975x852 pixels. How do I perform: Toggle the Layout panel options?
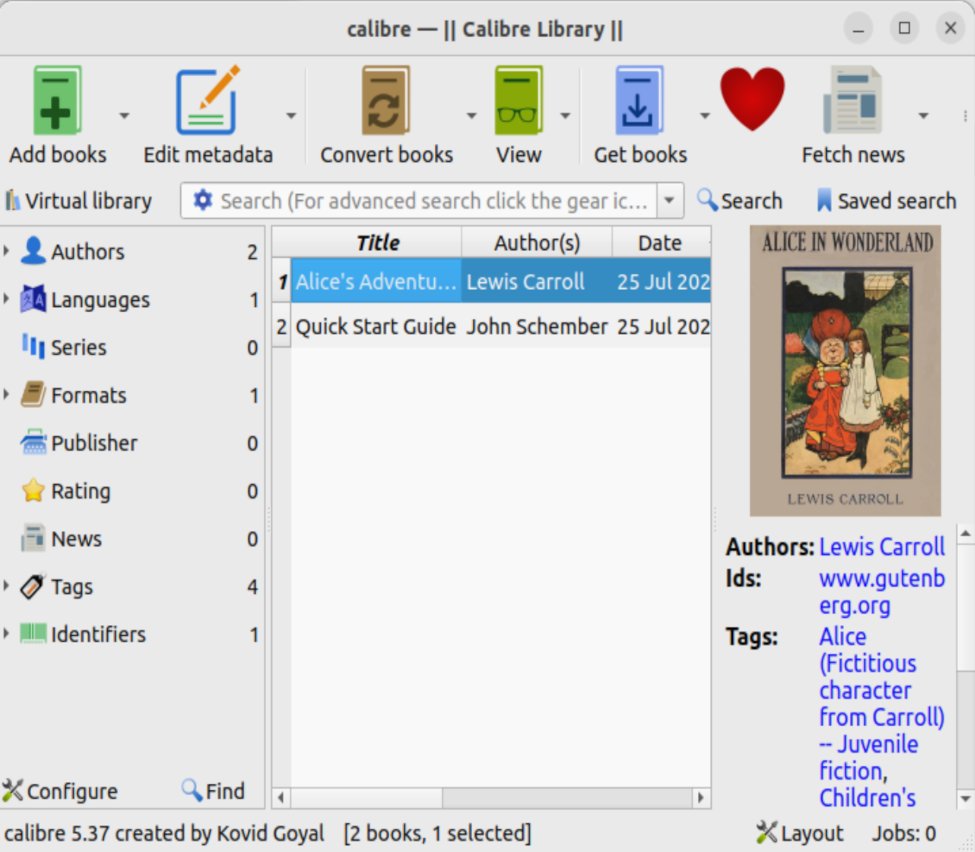[x=798, y=832]
